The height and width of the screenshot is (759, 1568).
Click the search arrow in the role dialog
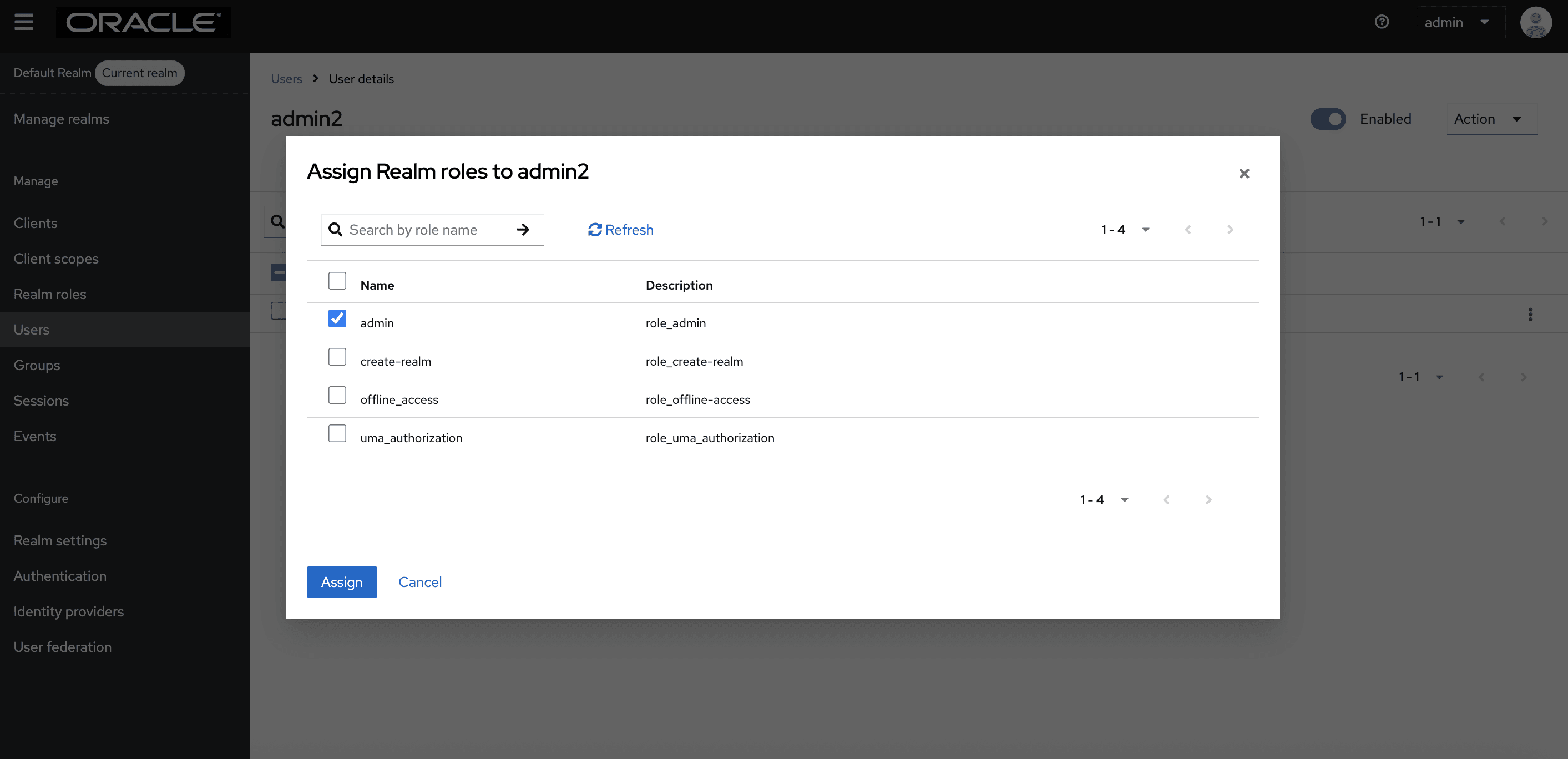523,230
